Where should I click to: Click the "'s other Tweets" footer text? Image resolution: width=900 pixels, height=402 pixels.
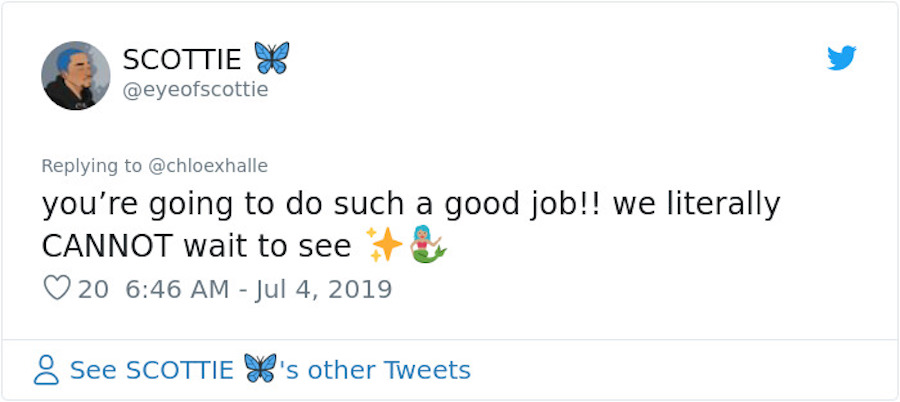tap(376, 370)
